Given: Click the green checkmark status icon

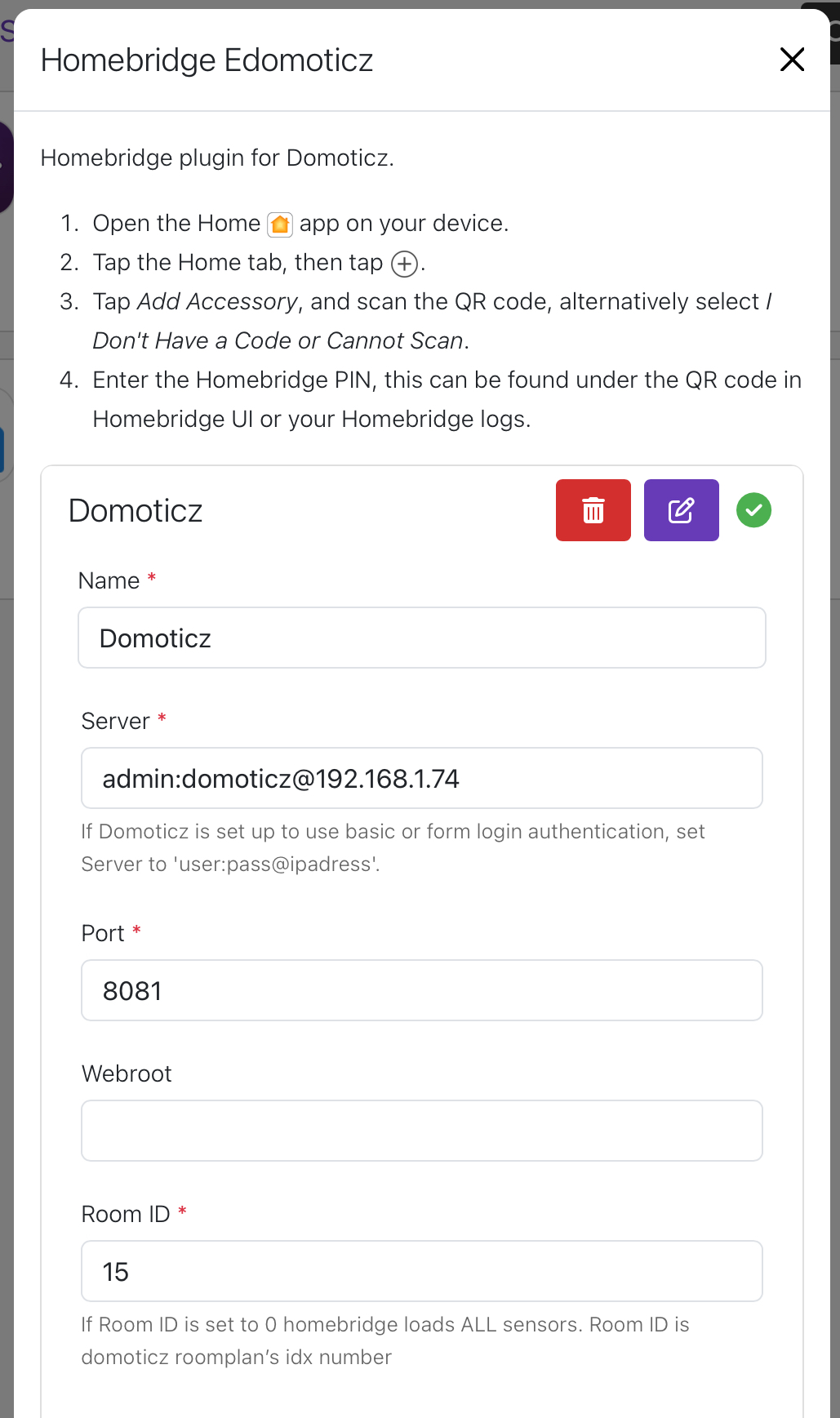Looking at the screenshot, I should point(753,510).
